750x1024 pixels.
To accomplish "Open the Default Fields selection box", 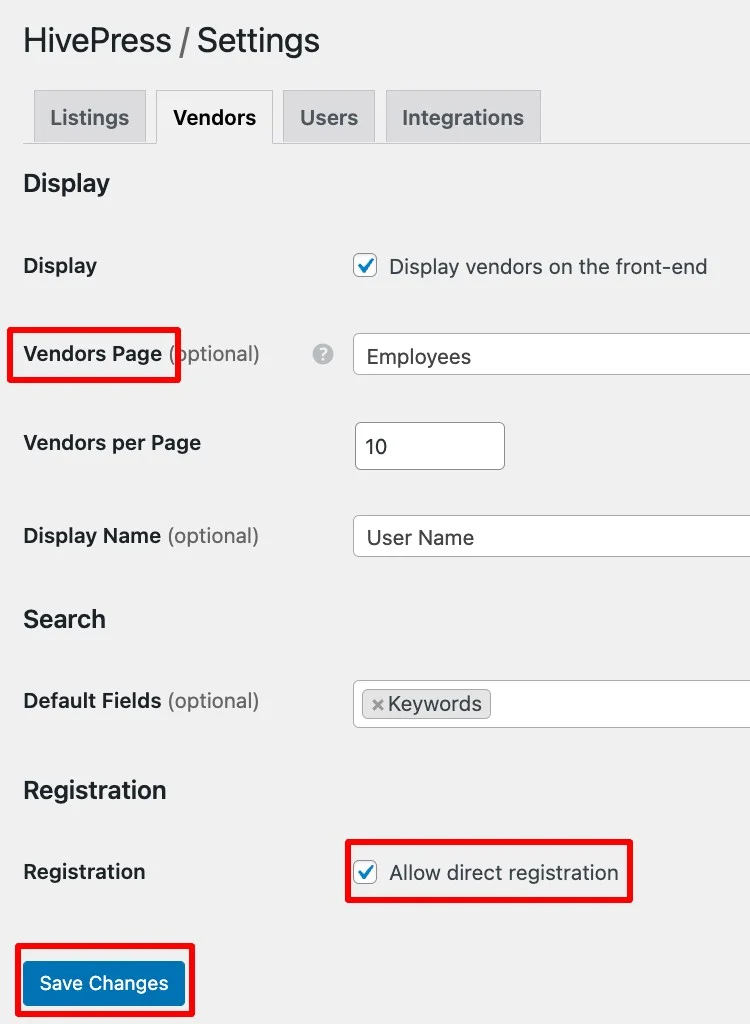I will (600, 704).
